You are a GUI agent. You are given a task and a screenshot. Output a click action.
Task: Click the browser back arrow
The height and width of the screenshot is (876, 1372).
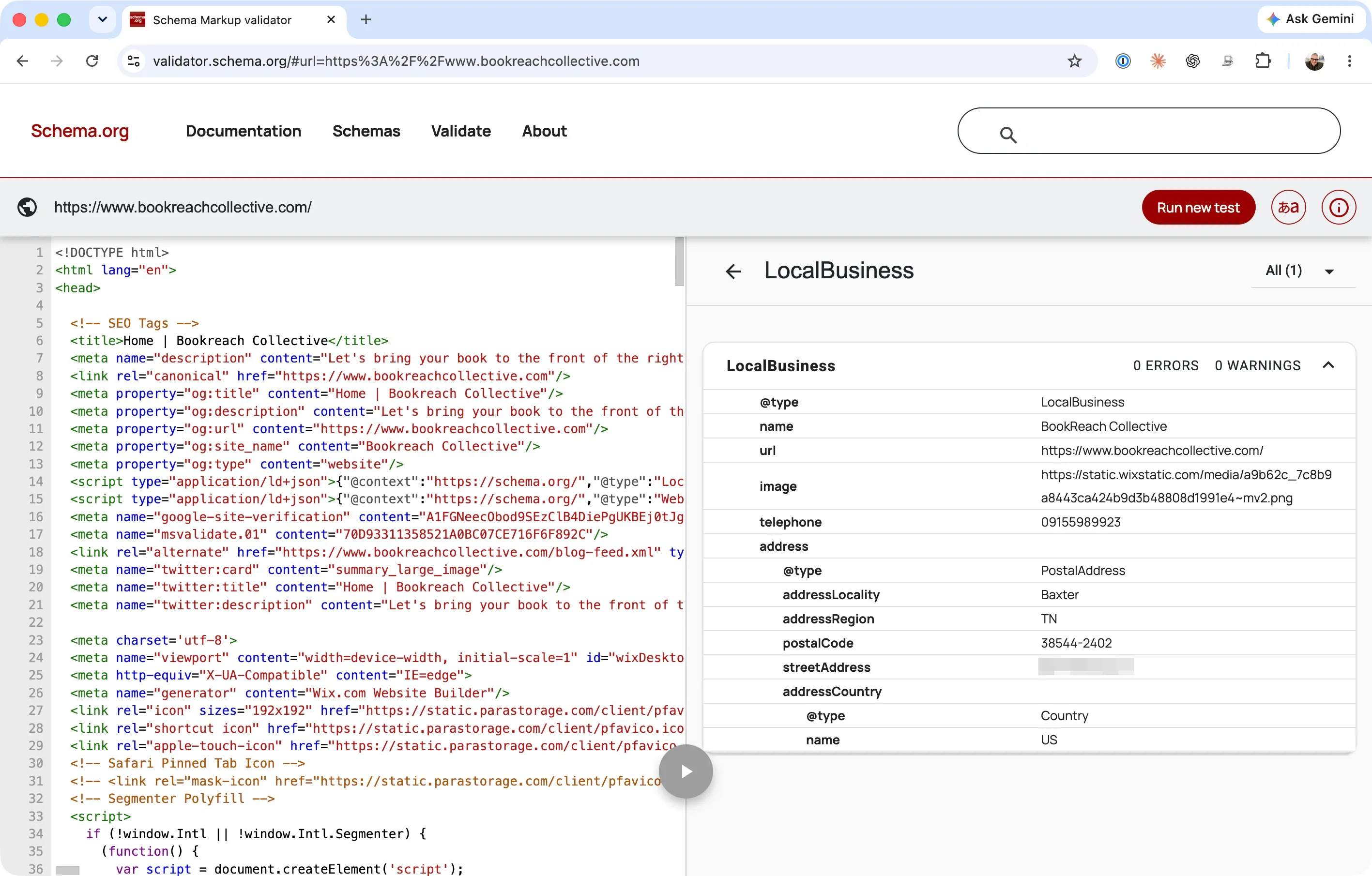22,61
